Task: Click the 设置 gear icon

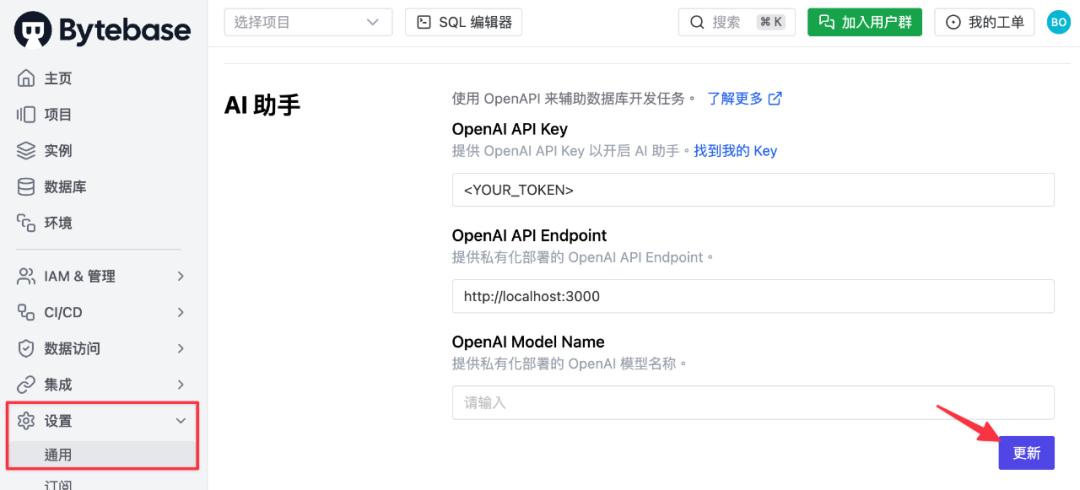Action: pyautogui.click(x=25, y=420)
